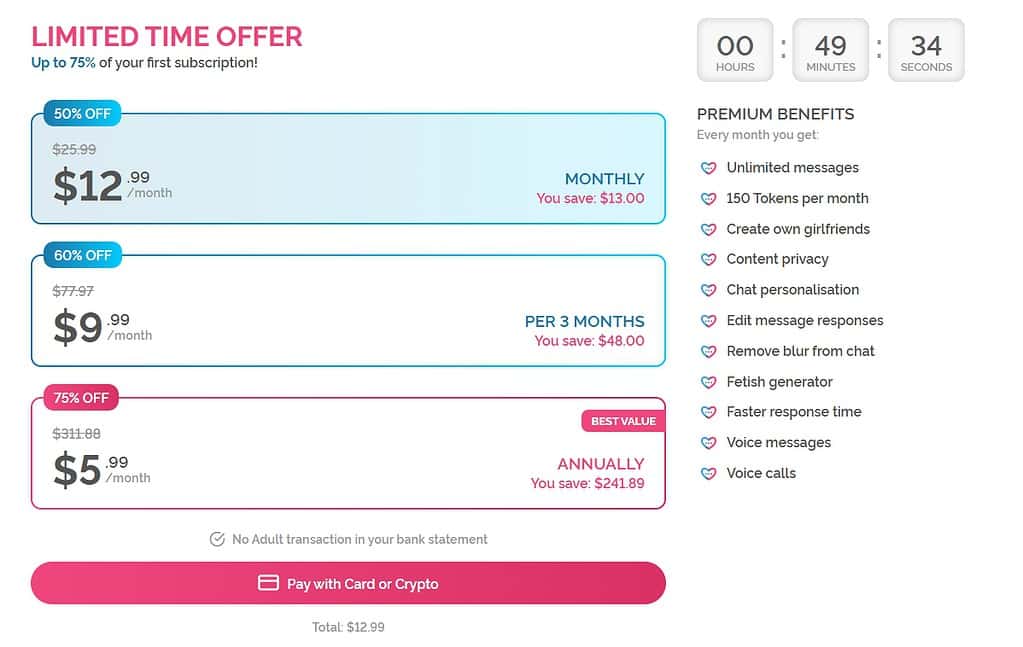Viewport: 1023px width, 647px height.
Task: Click heart icon beside Fetish generator
Action: [708, 382]
